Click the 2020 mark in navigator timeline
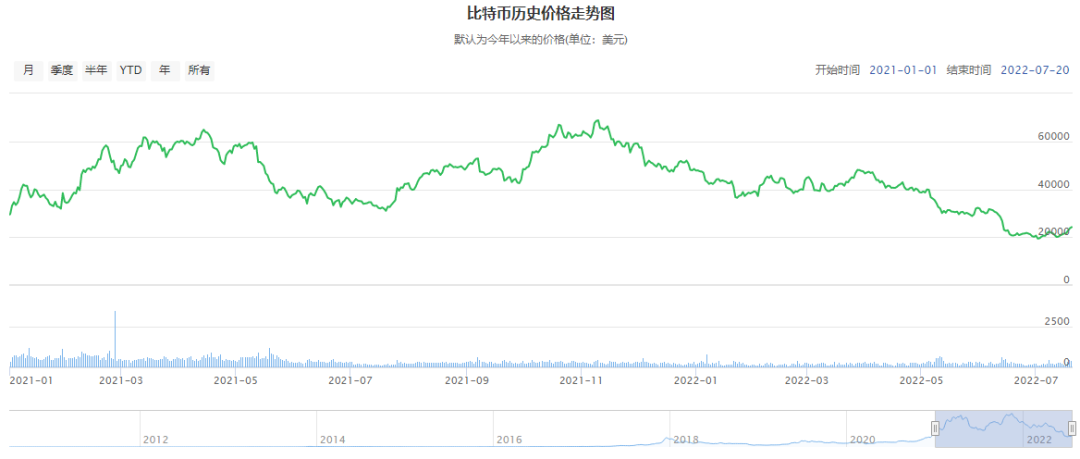1080x459 pixels. point(862,439)
